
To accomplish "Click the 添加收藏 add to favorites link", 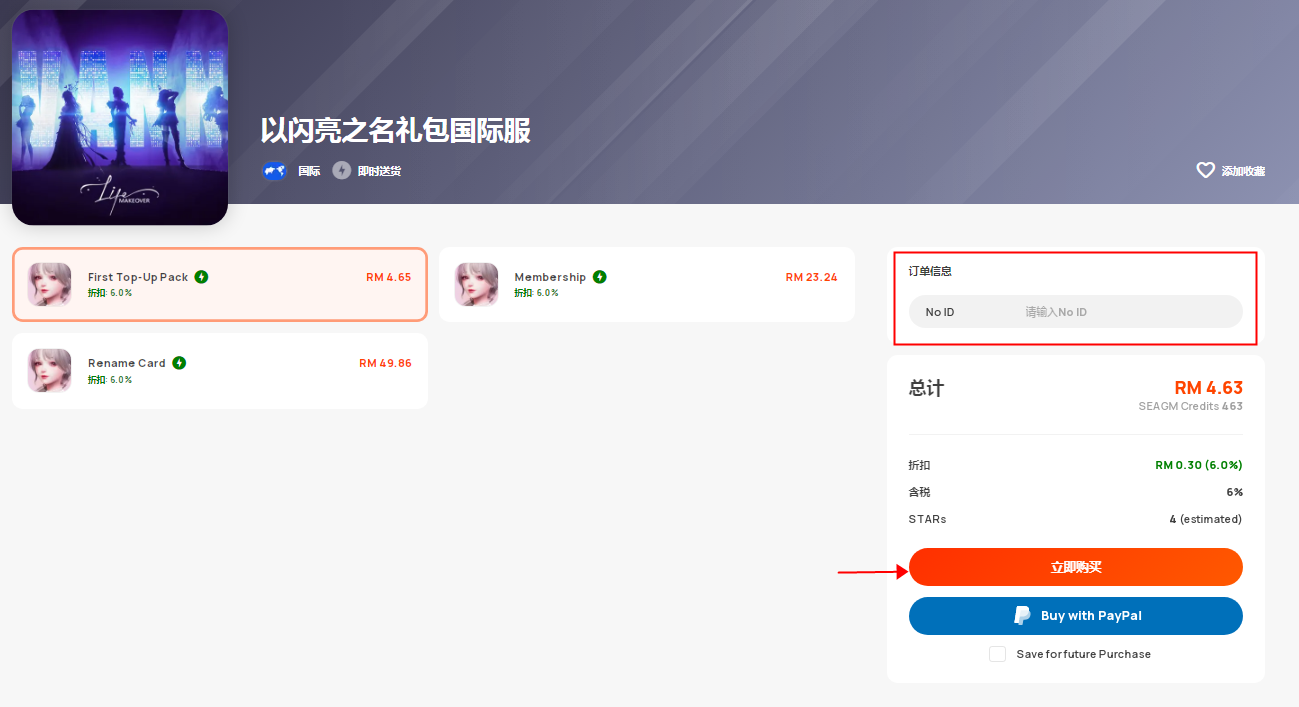I will coord(1243,171).
